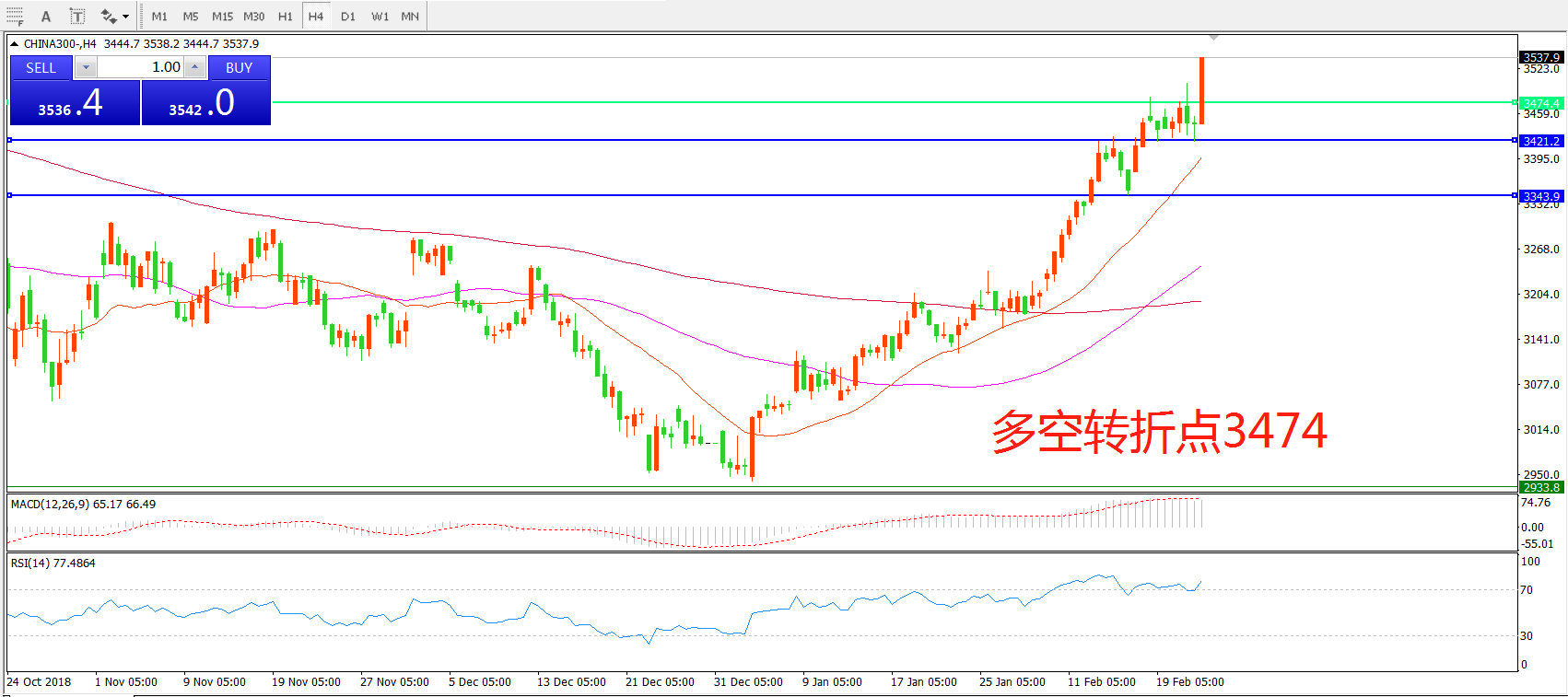Click the chart shift marker triangle
This screenshot has height=697, width=1568.
click(x=1213, y=38)
